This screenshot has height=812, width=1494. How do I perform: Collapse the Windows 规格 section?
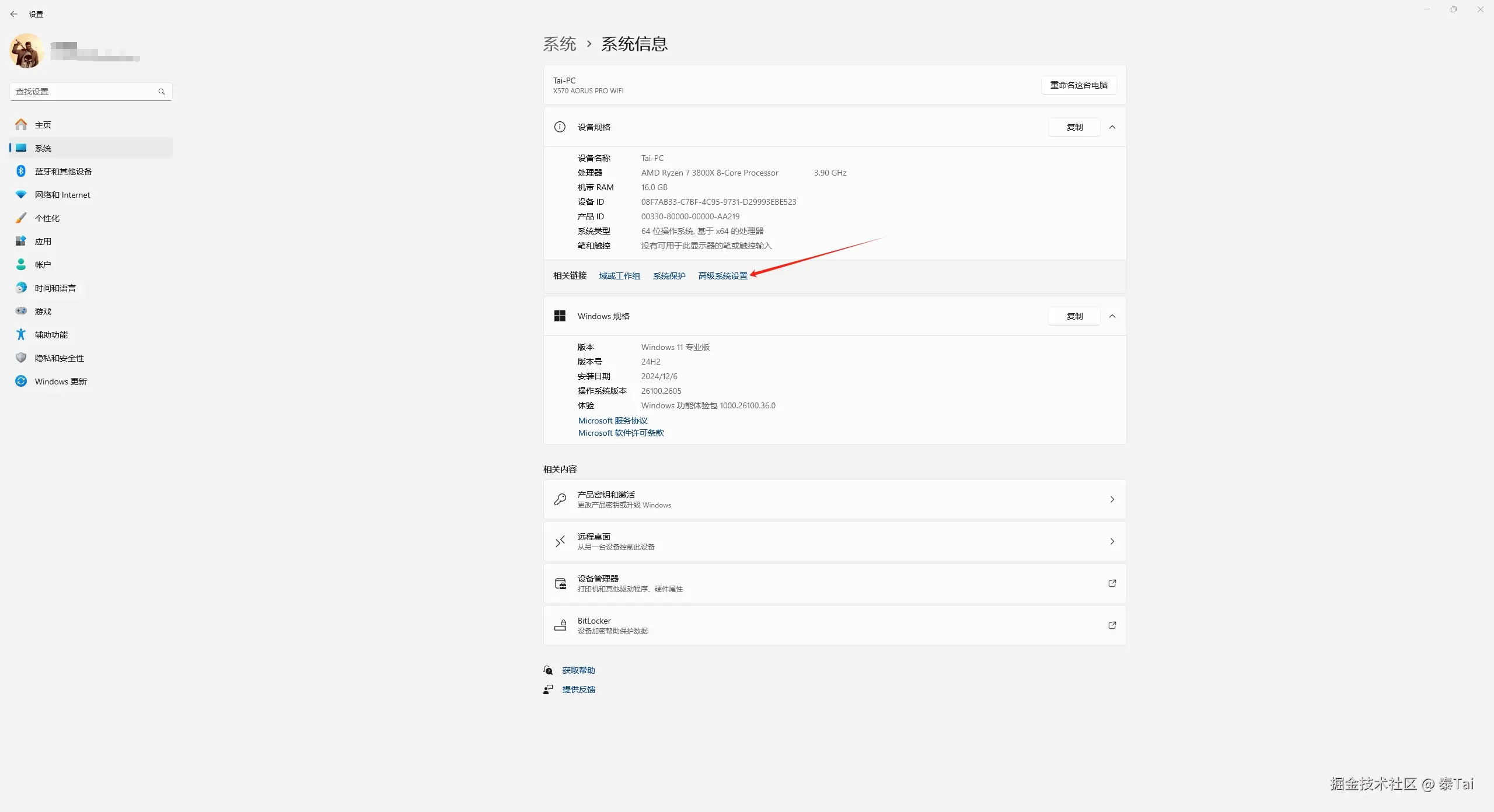[x=1112, y=316]
